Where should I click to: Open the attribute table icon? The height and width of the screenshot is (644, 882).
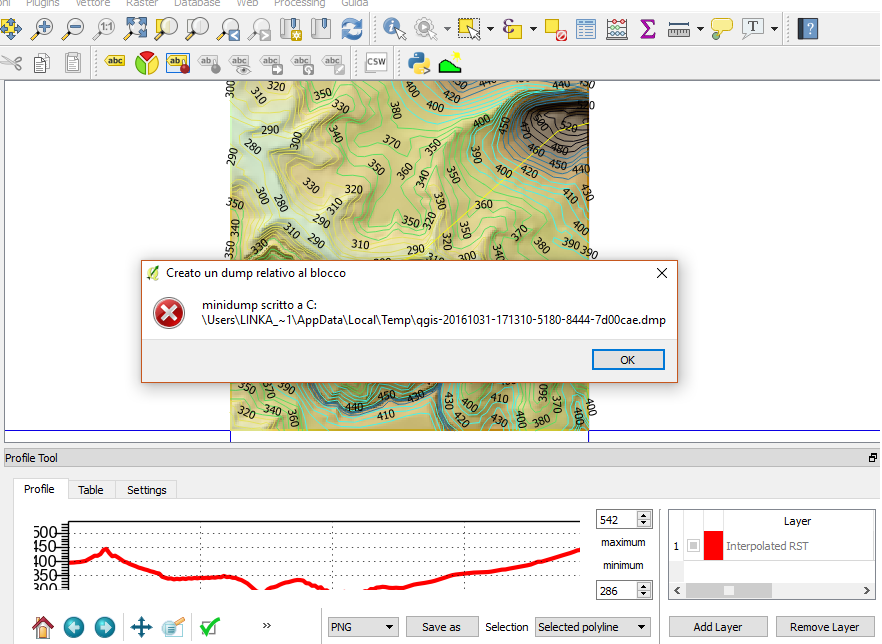(x=586, y=27)
